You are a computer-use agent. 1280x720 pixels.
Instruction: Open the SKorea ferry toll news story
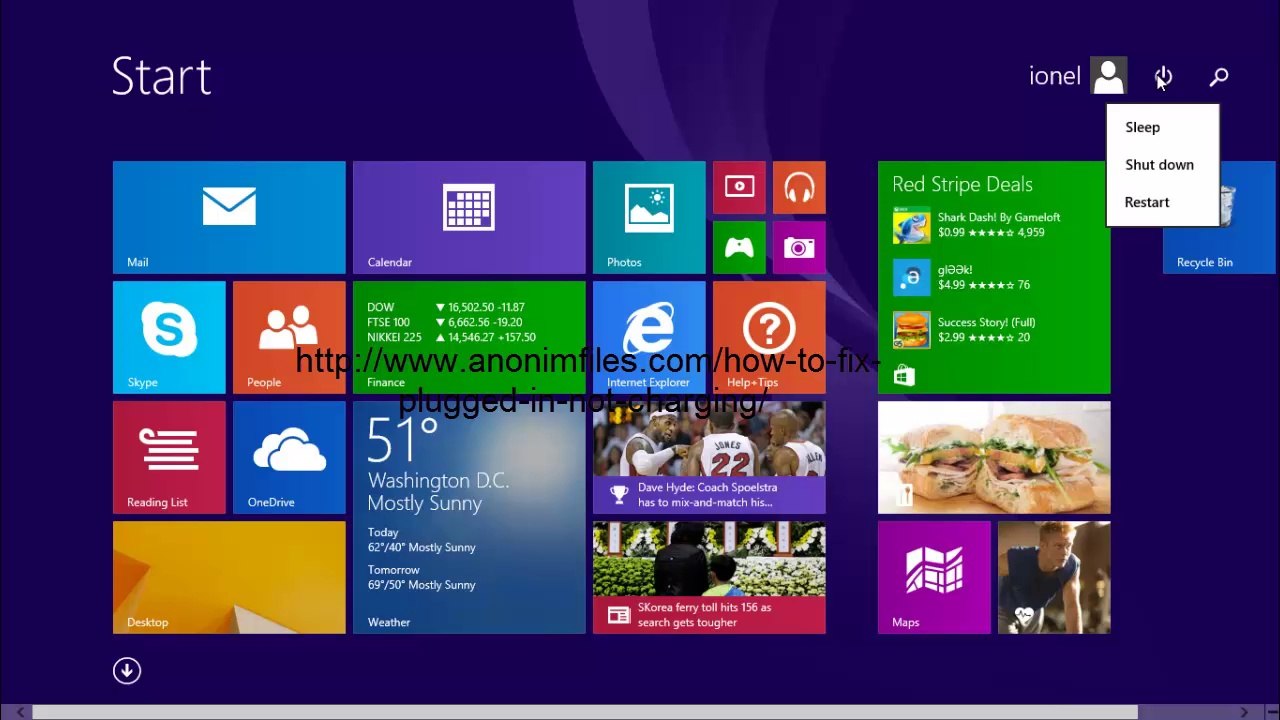pyautogui.click(x=709, y=577)
